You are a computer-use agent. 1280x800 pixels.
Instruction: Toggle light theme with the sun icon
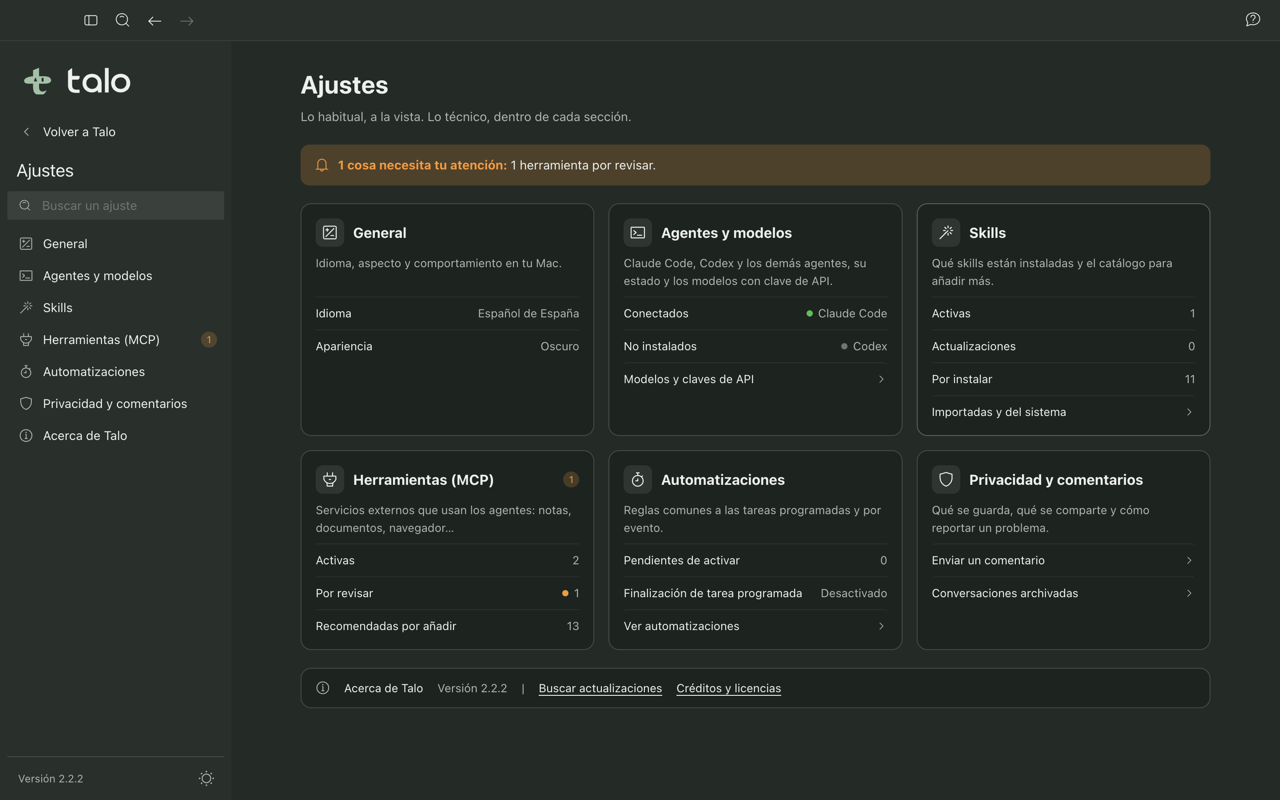(206, 778)
